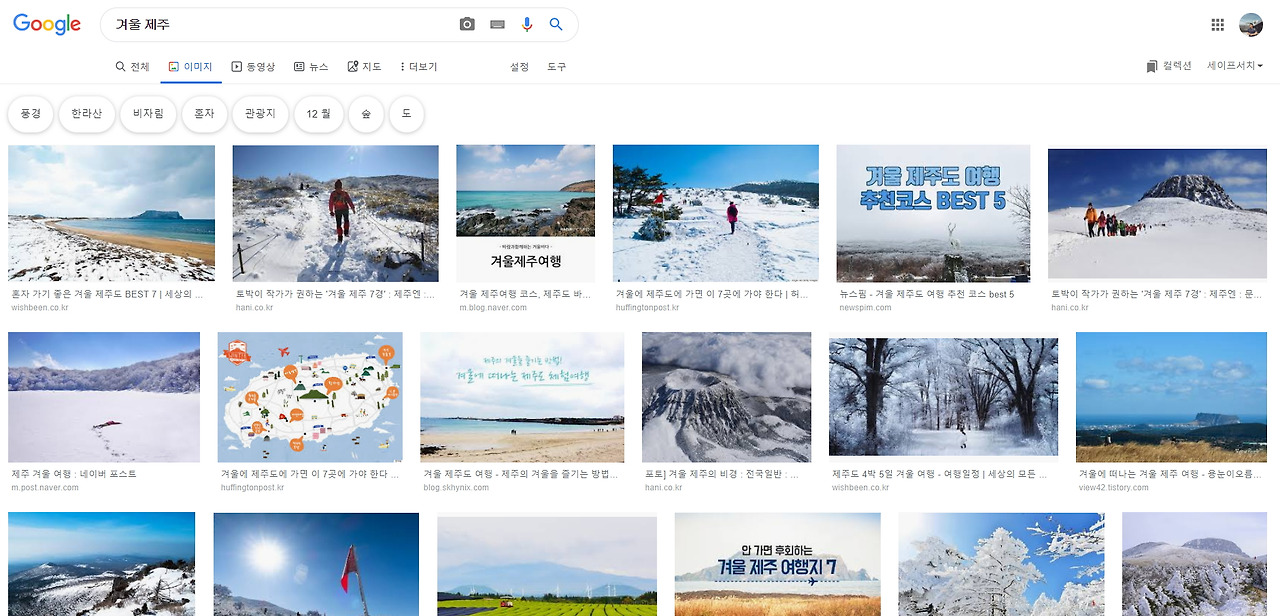1280x616 pixels.
Task: Click the Google logo to return home
Action: click(46, 24)
